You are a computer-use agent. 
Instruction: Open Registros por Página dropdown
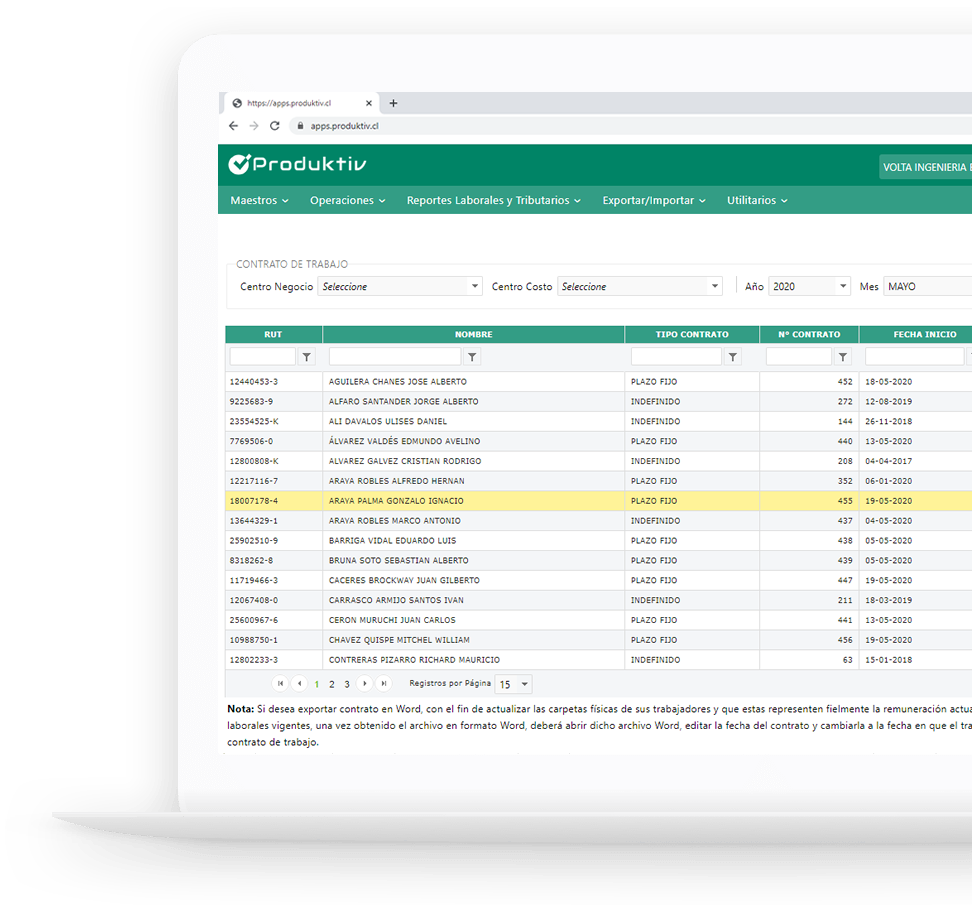point(513,684)
